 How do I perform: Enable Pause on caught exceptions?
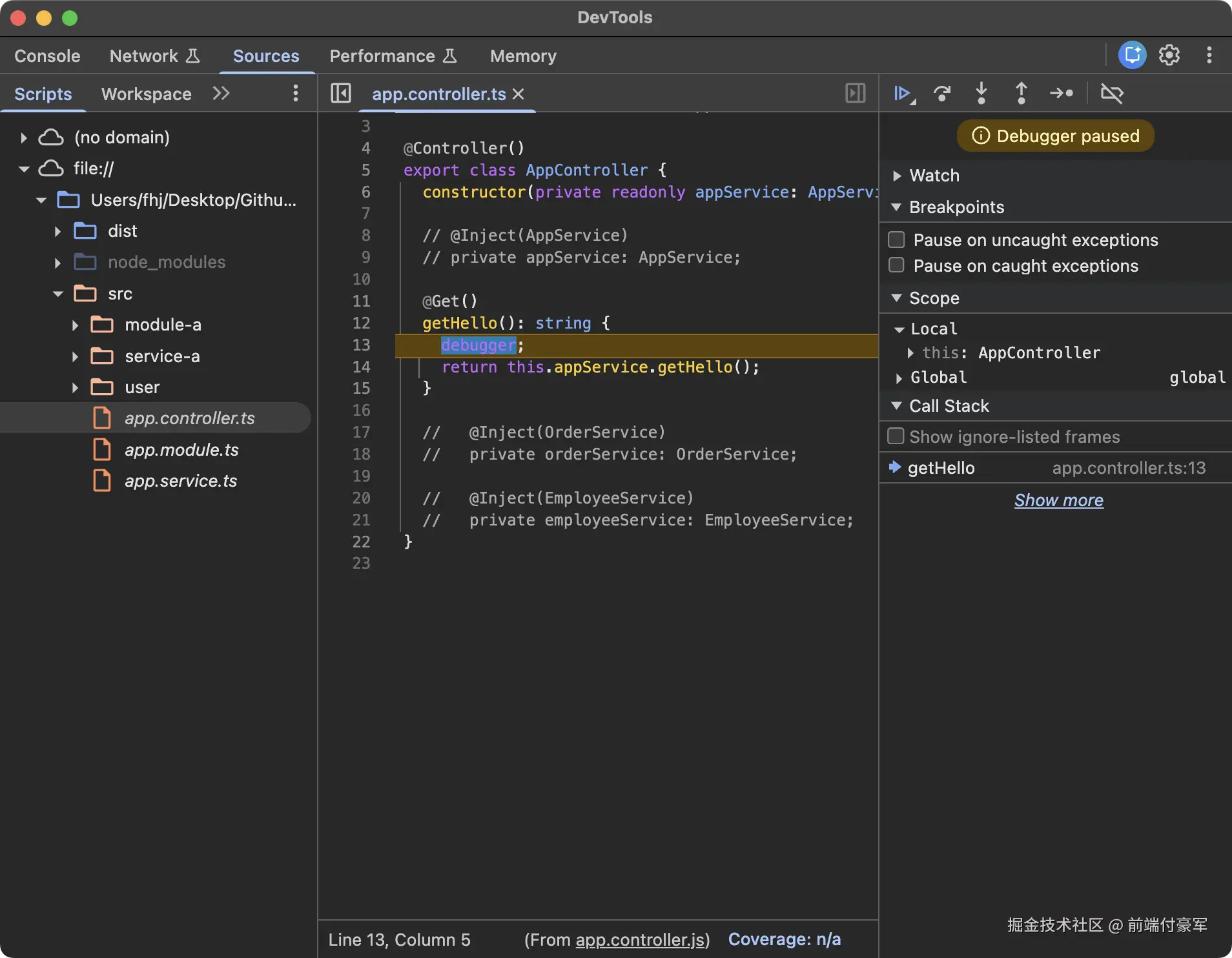[x=896, y=265]
